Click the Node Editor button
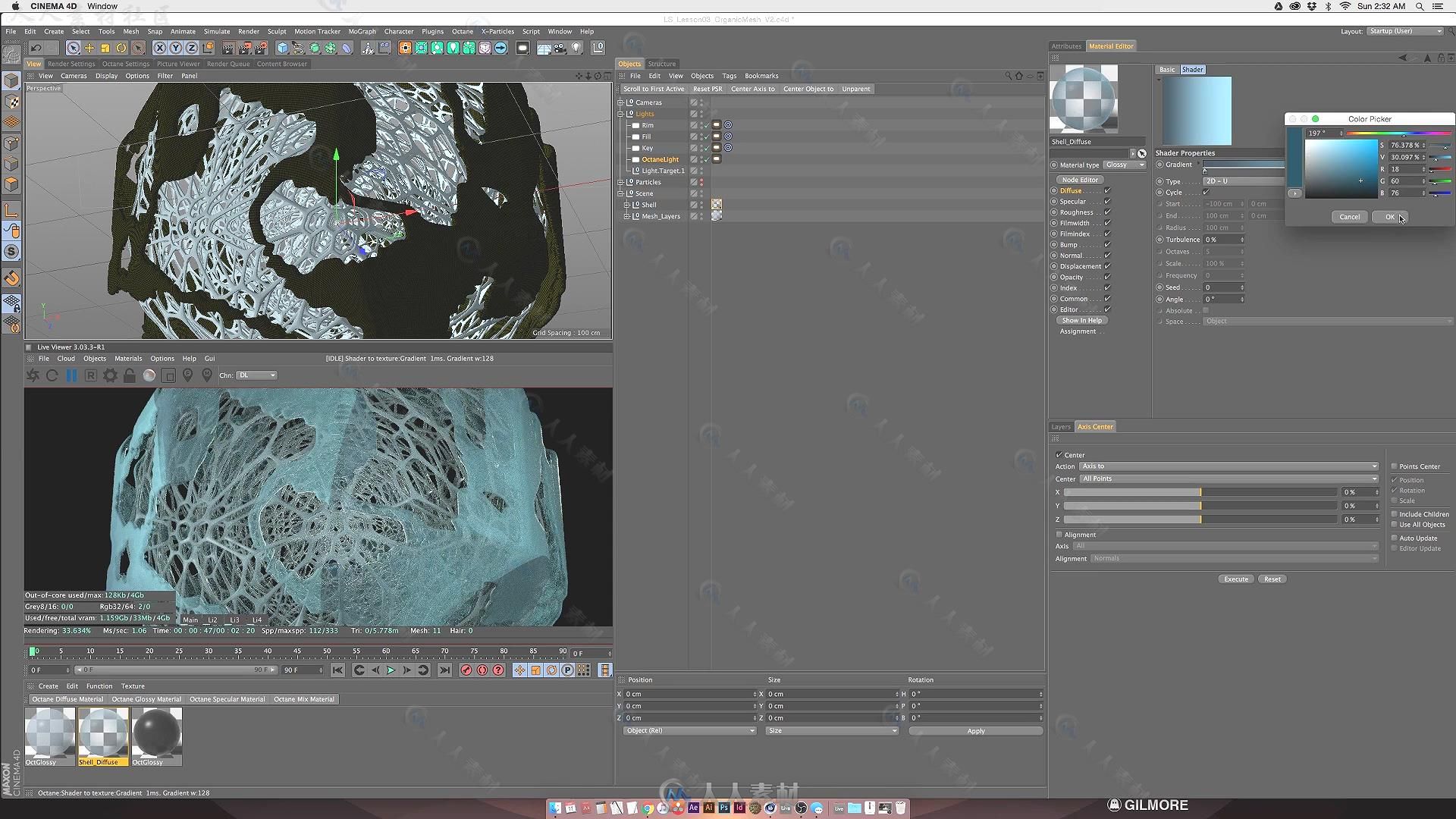 [1079, 179]
